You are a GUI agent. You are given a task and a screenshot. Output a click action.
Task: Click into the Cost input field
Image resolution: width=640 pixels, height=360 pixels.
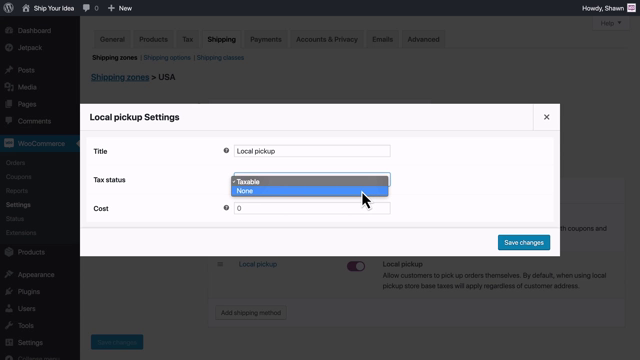tap(312, 208)
